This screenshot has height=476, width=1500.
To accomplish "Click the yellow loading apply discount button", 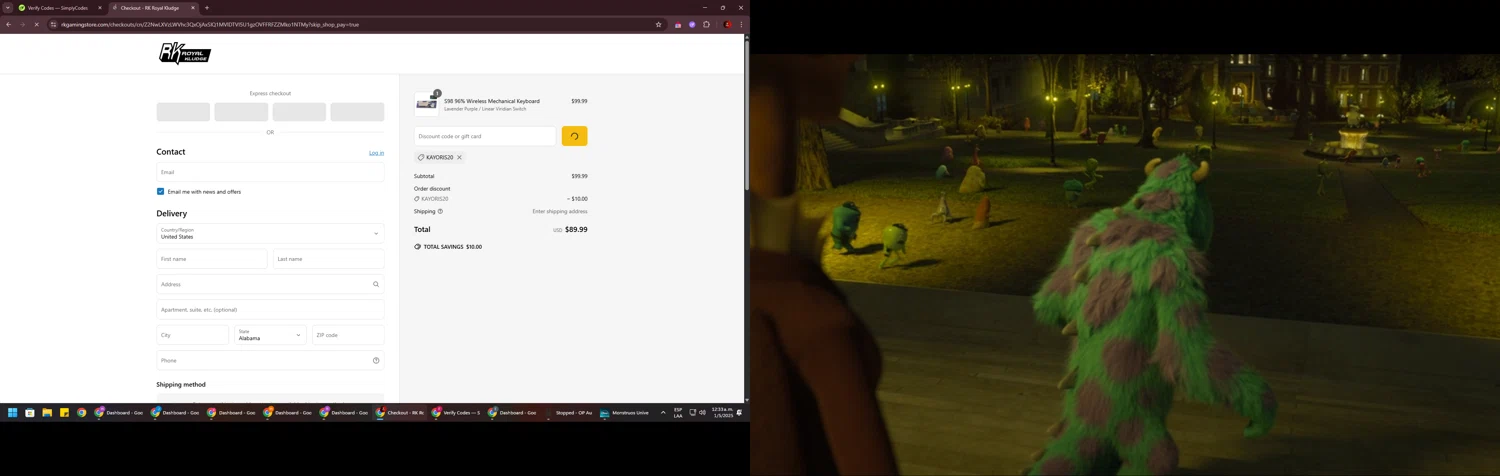I will click(574, 136).
